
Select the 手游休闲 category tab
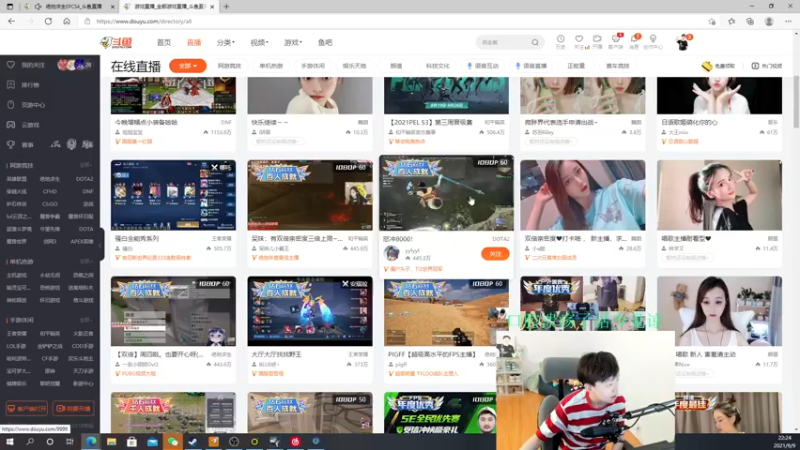pos(313,66)
